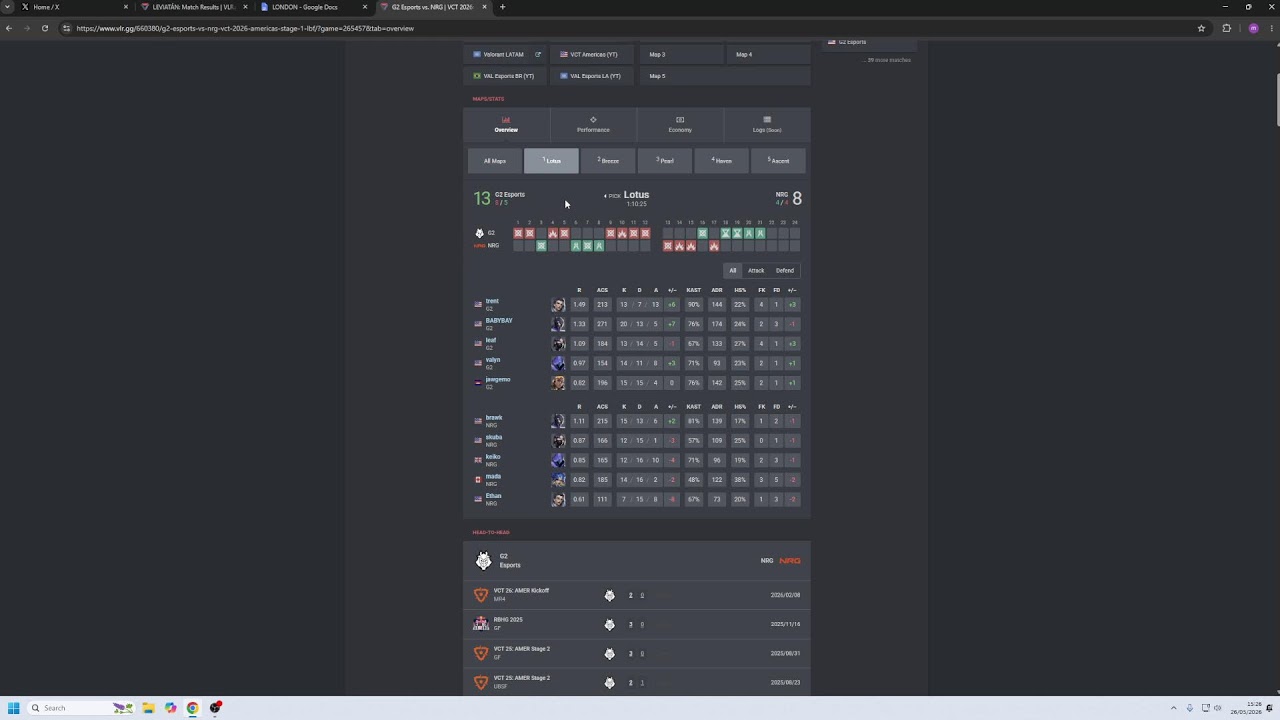Open RBHG 2025 head-to-head match
This screenshot has width=1280, height=720.
click(636, 624)
